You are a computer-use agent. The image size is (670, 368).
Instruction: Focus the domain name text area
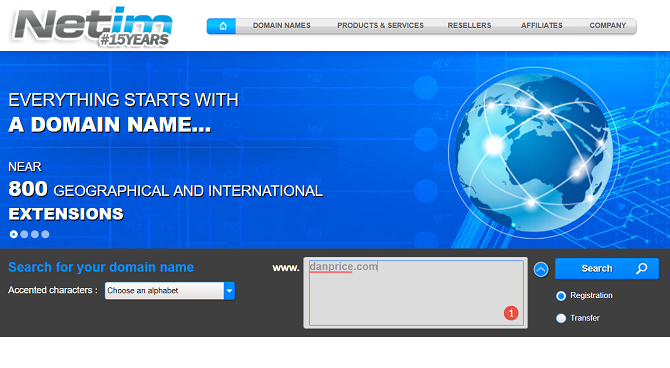coord(416,293)
